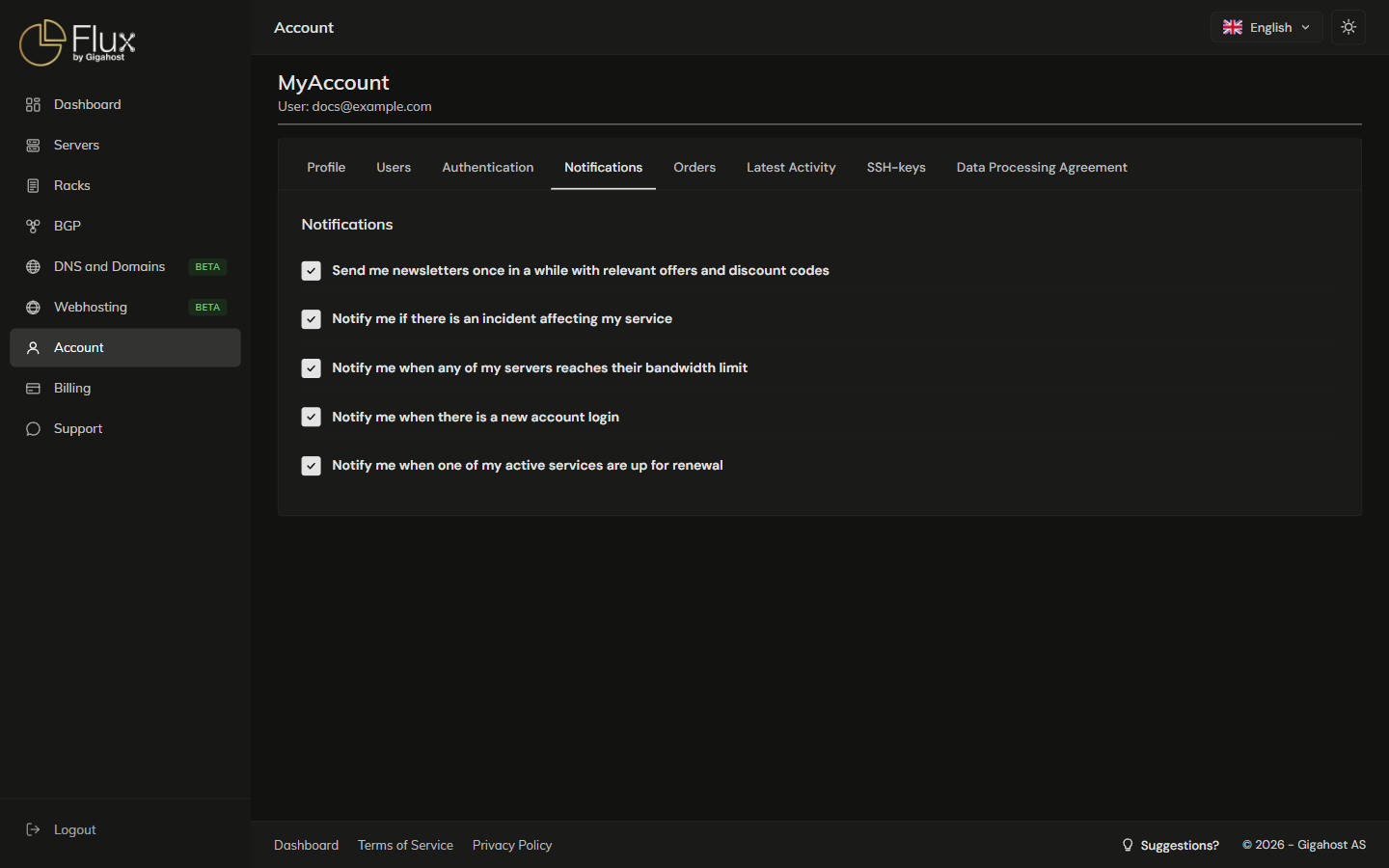Image resolution: width=1389 pixels, height=868 pixels.
Task: Click the UK flag icon
Action: [1233, 27]
